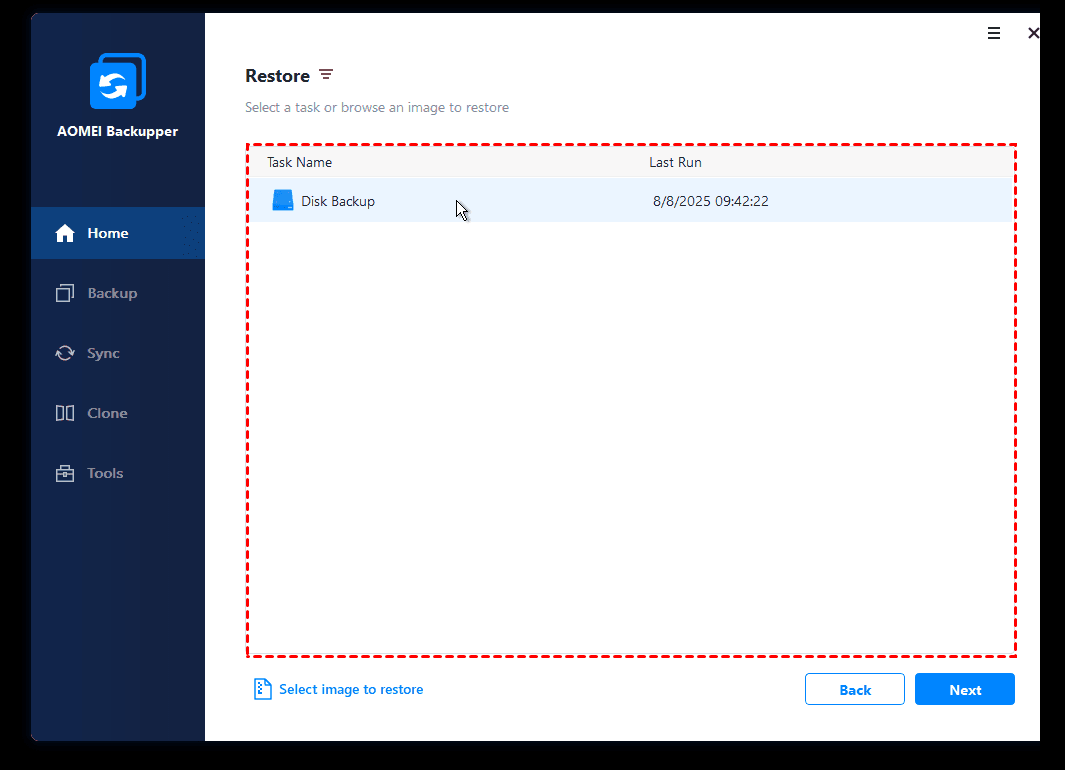The width and height of the screenshot is (1065, 770).
Task: Select the Disk Backup task row
Action: point(632,201)
